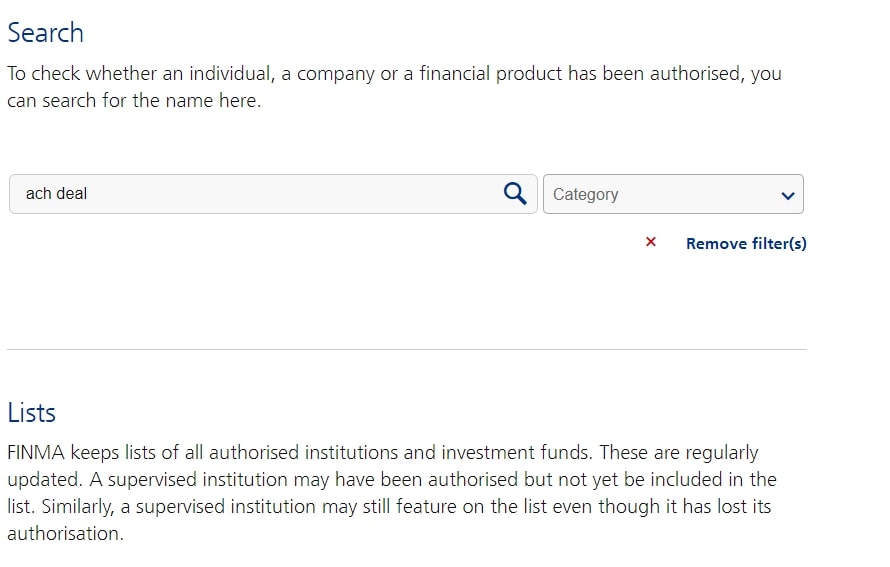Open the Category dropdown
This screenshot has width=890, height=567.
(x=673, y=194)
